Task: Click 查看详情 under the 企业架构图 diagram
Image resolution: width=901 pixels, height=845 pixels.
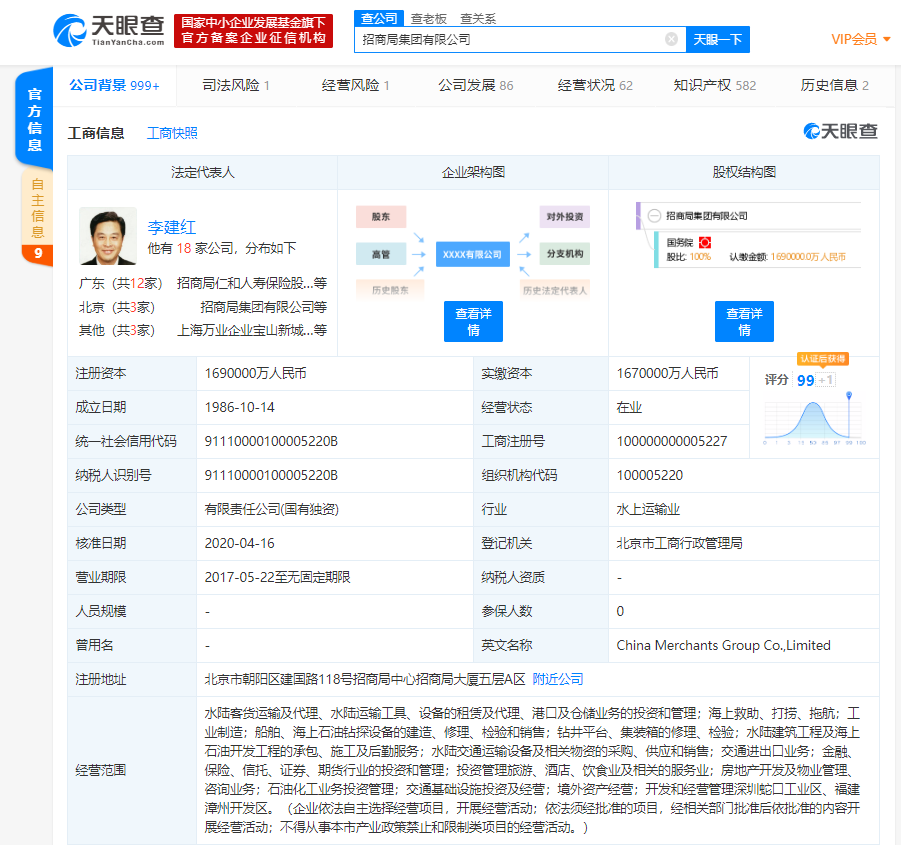Action: [x=473, y=321]
